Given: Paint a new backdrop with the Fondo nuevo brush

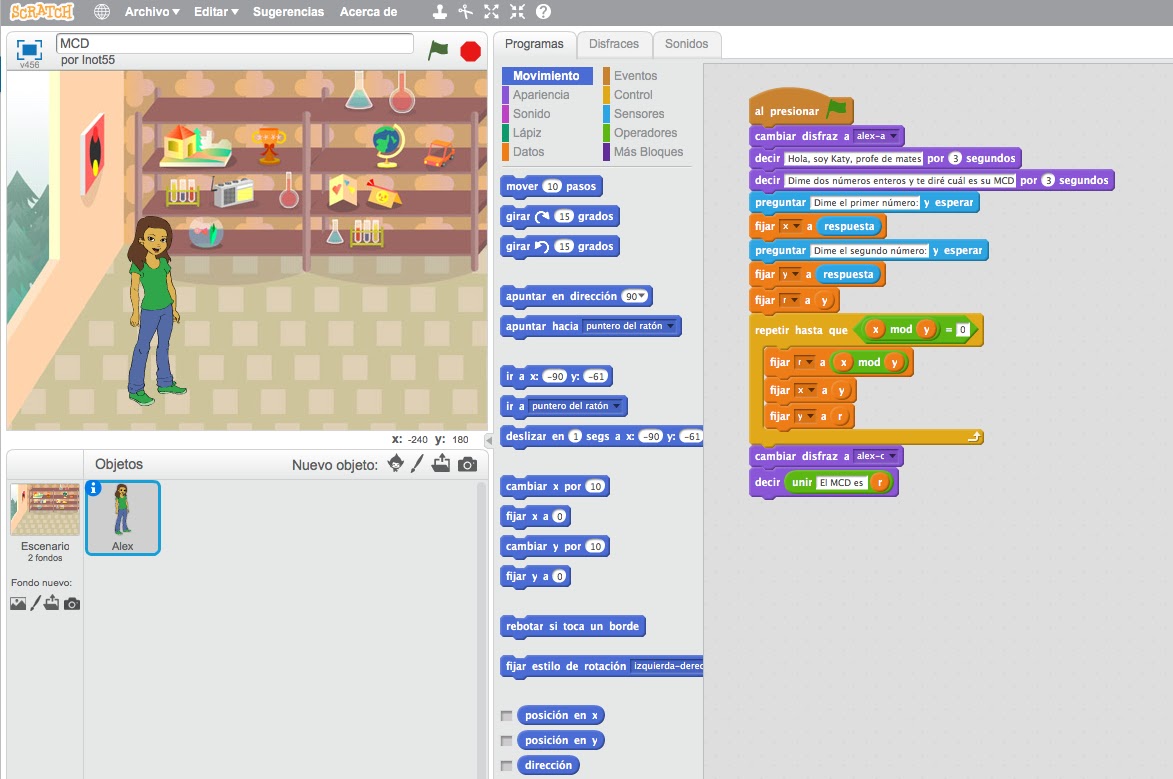Looking at the screenshot, I should coord(36,603).
